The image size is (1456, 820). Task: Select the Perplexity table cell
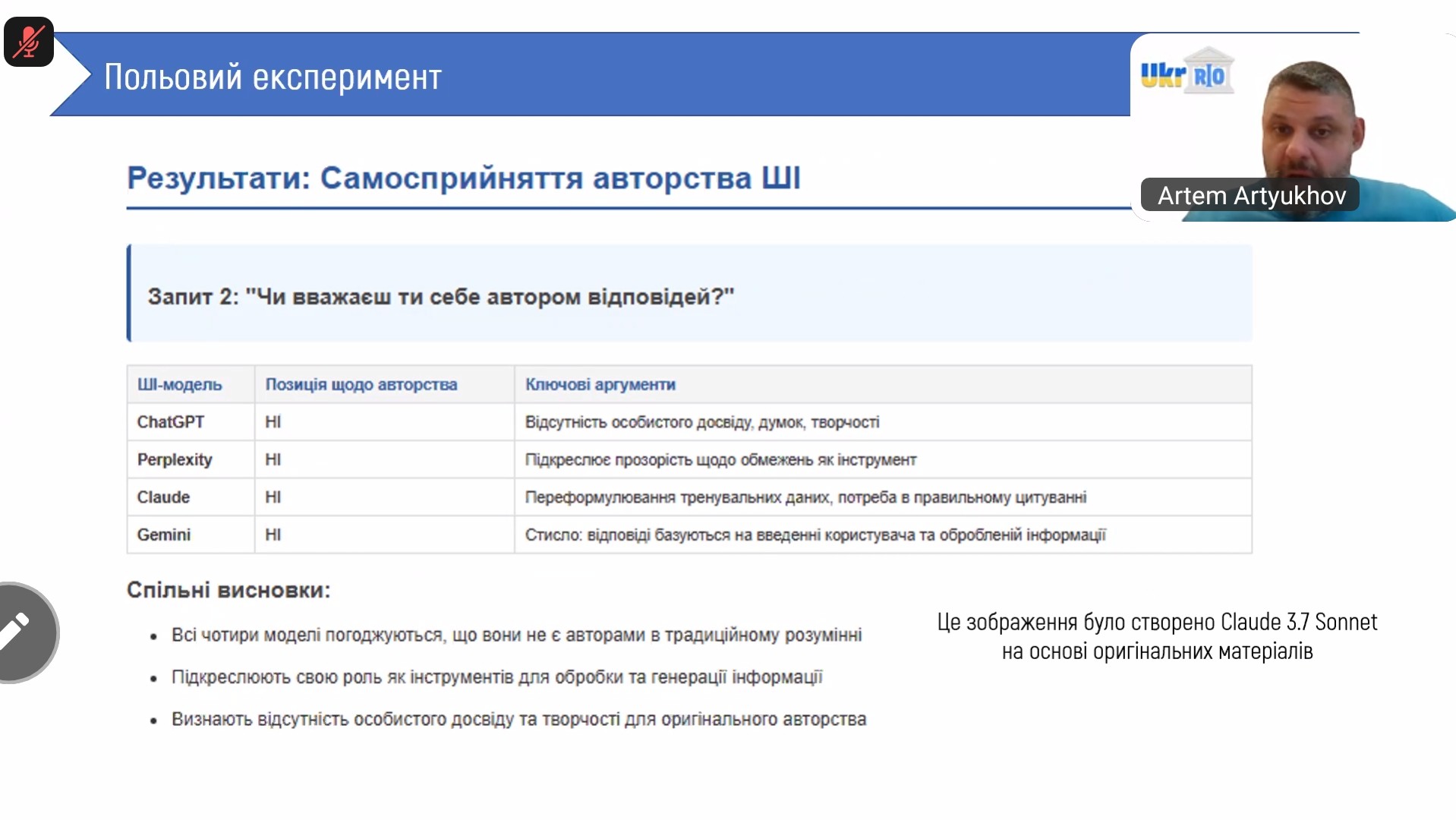[x=175, y=460]
